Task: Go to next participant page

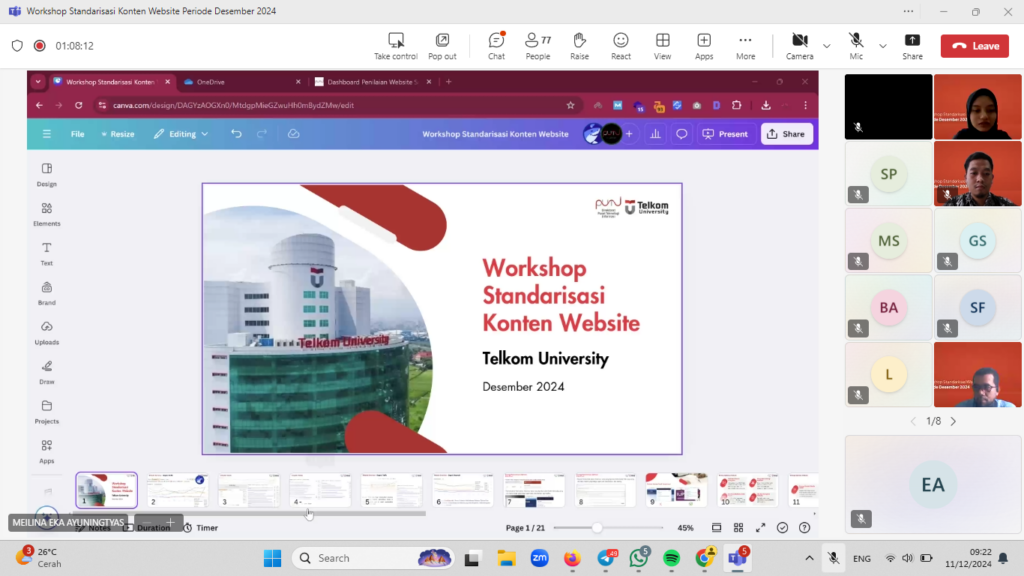Action: coord(953,422)
